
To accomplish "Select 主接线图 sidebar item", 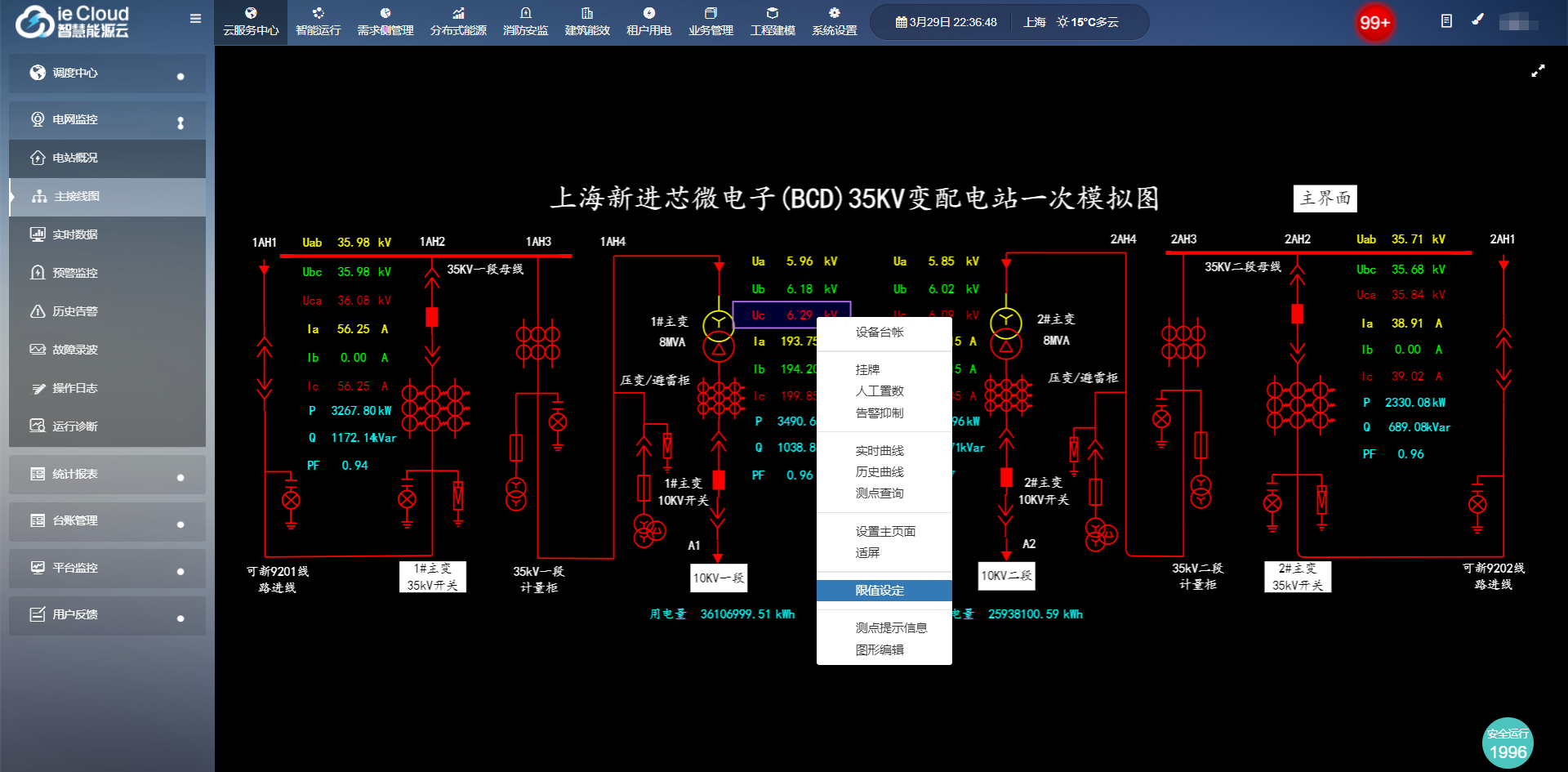I will click(107, 197).
